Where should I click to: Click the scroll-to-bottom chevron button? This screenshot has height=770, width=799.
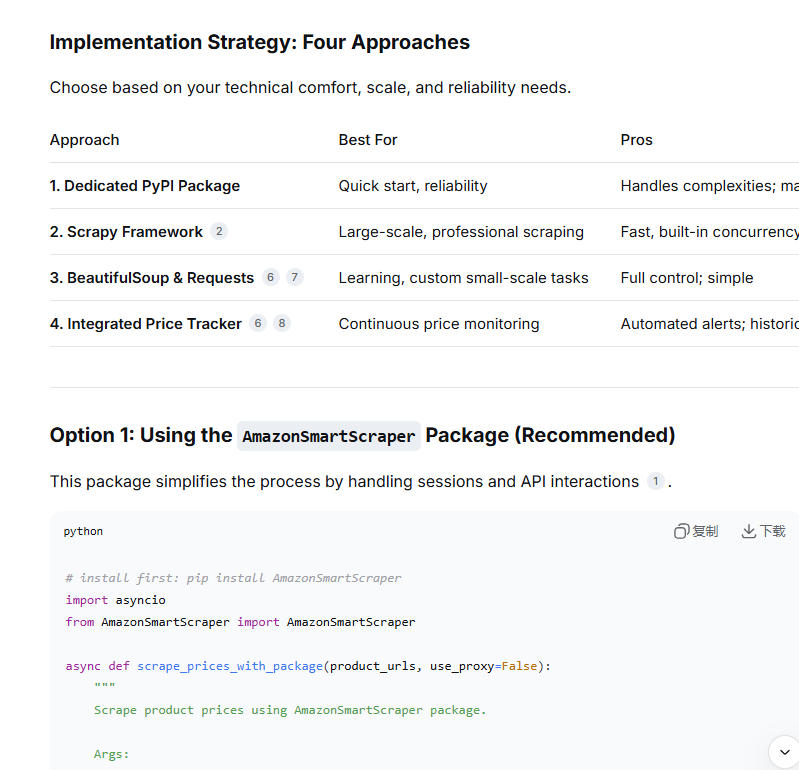(783, 752)
